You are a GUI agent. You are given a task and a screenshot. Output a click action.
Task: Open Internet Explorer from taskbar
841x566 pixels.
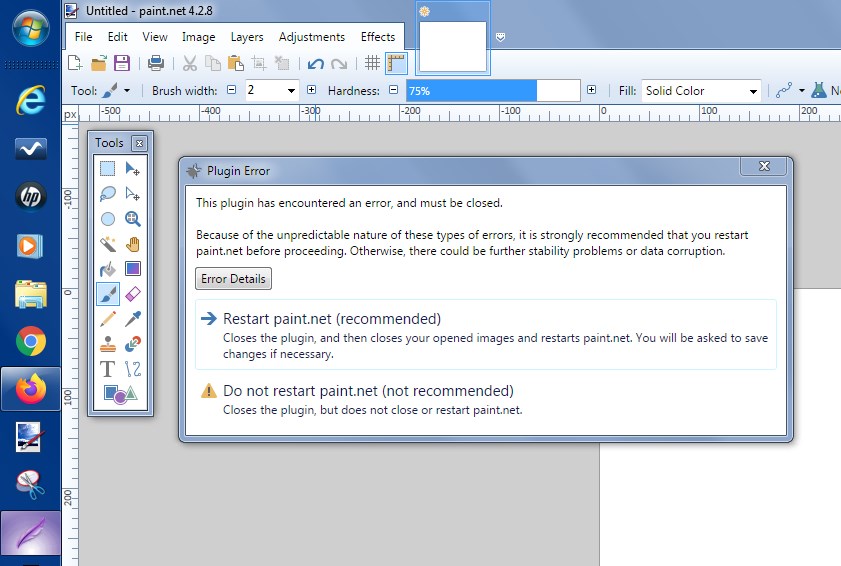[x=31, y=100]
